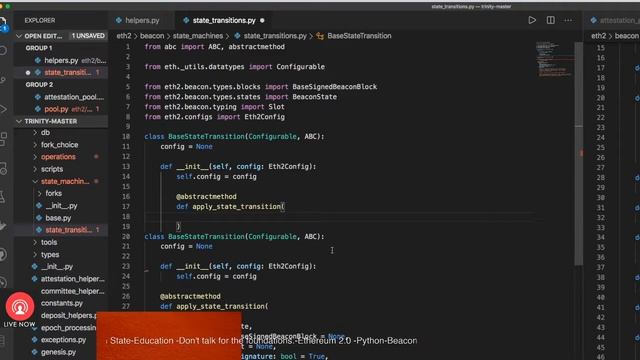
Task: Open more editor actions ellipsis menu
Action: click(x=568, y=20)
